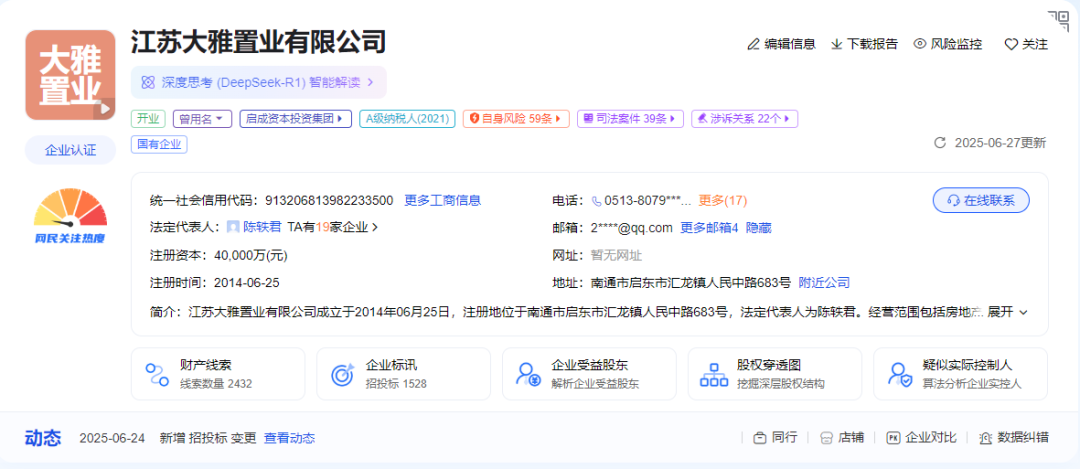Open 深度思考 DeepSeek-R1 智能解读 banner

click(259, 83)
